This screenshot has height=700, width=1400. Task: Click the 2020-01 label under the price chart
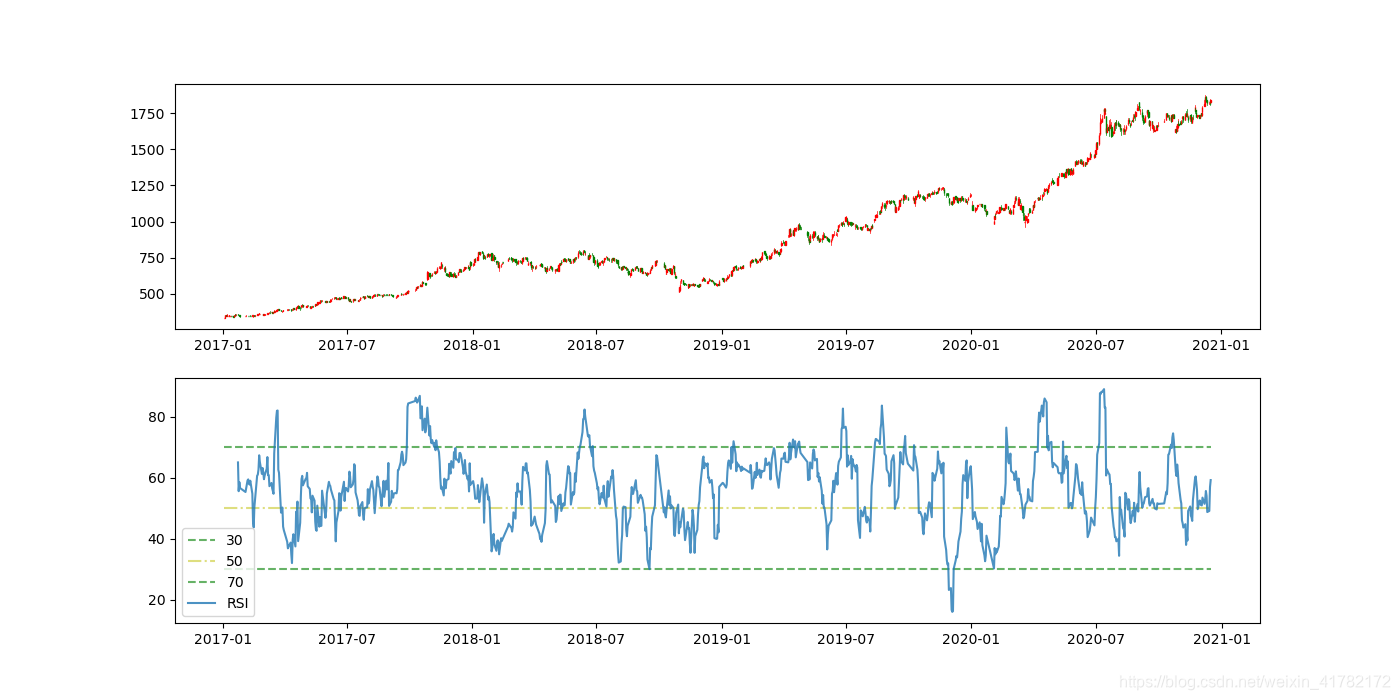click(971, 345)
